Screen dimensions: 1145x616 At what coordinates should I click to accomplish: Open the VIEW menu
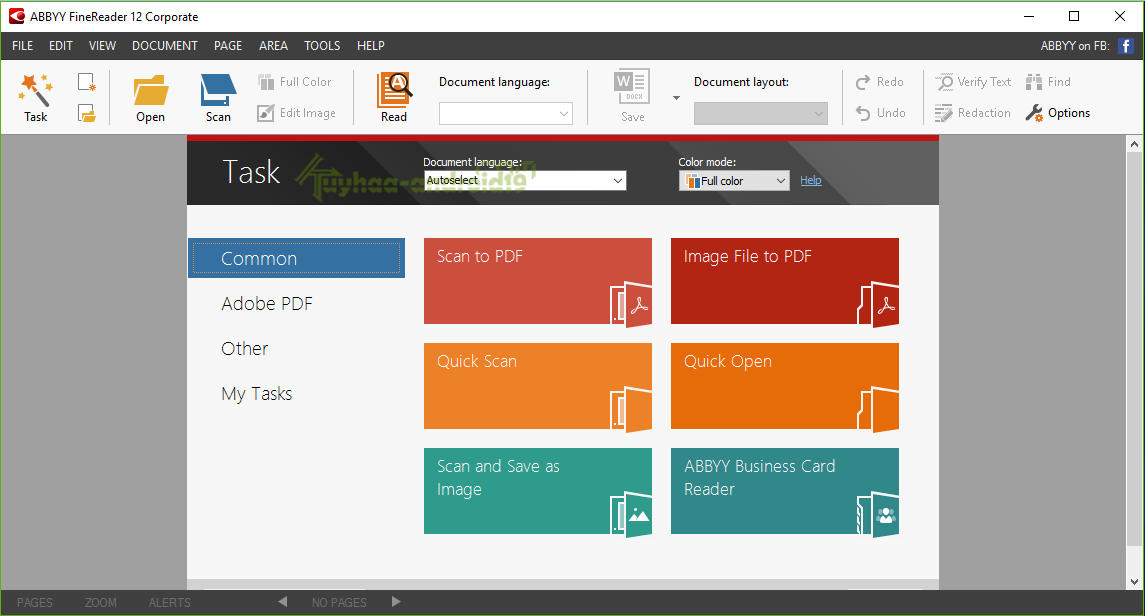tap(102, 45)
